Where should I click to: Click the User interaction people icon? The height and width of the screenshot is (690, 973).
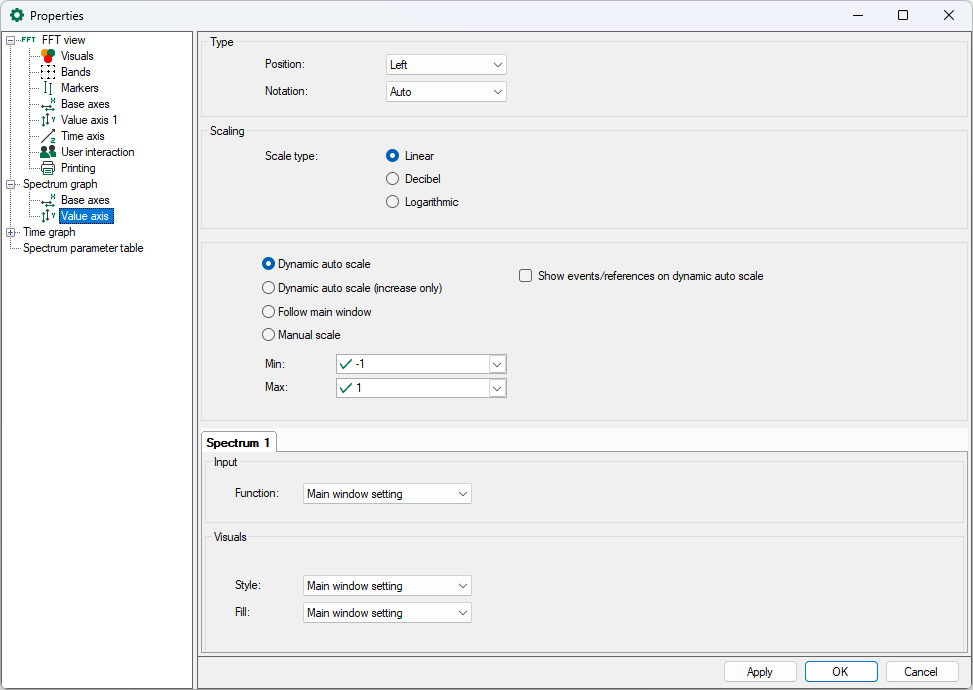coord(48,152)
